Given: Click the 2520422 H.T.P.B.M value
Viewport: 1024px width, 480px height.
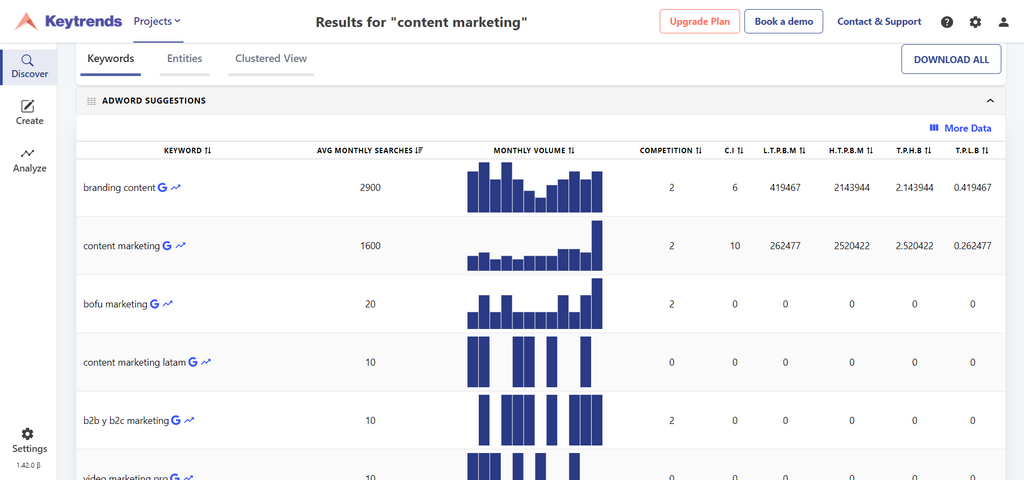Looking at the screenshot, I should click(852, 246).
